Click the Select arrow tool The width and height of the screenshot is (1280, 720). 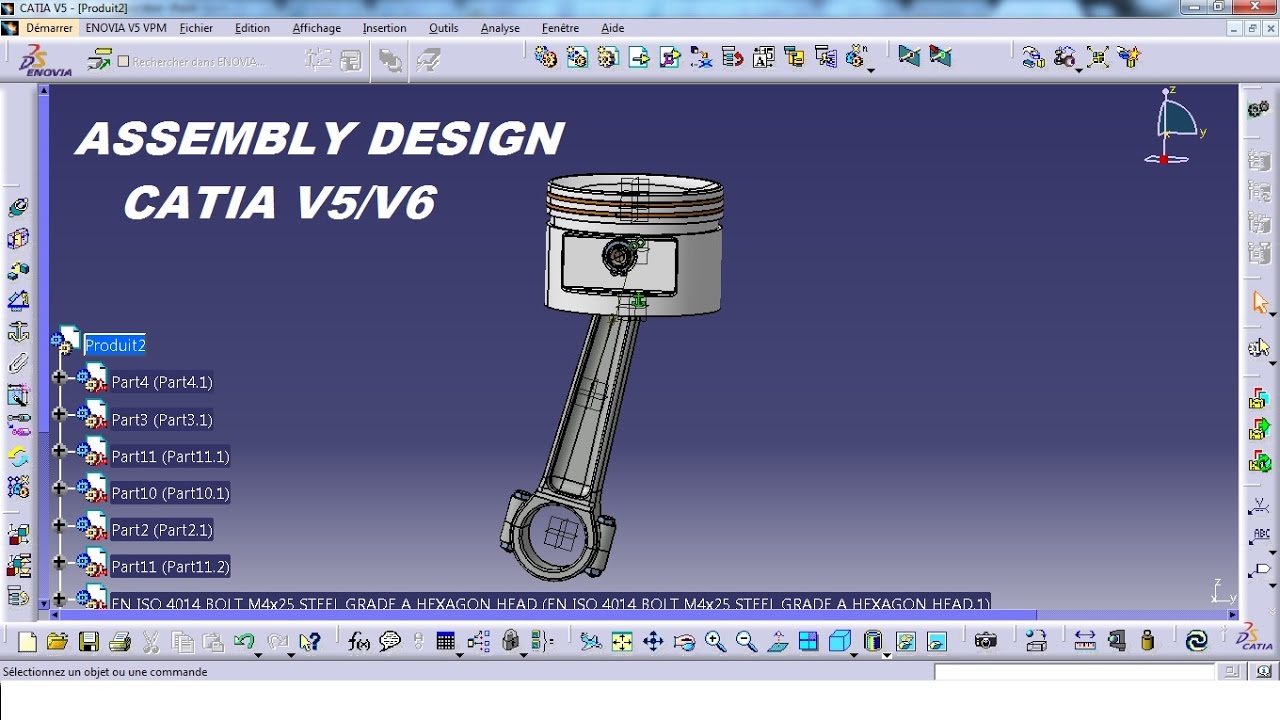[1259, 301]
